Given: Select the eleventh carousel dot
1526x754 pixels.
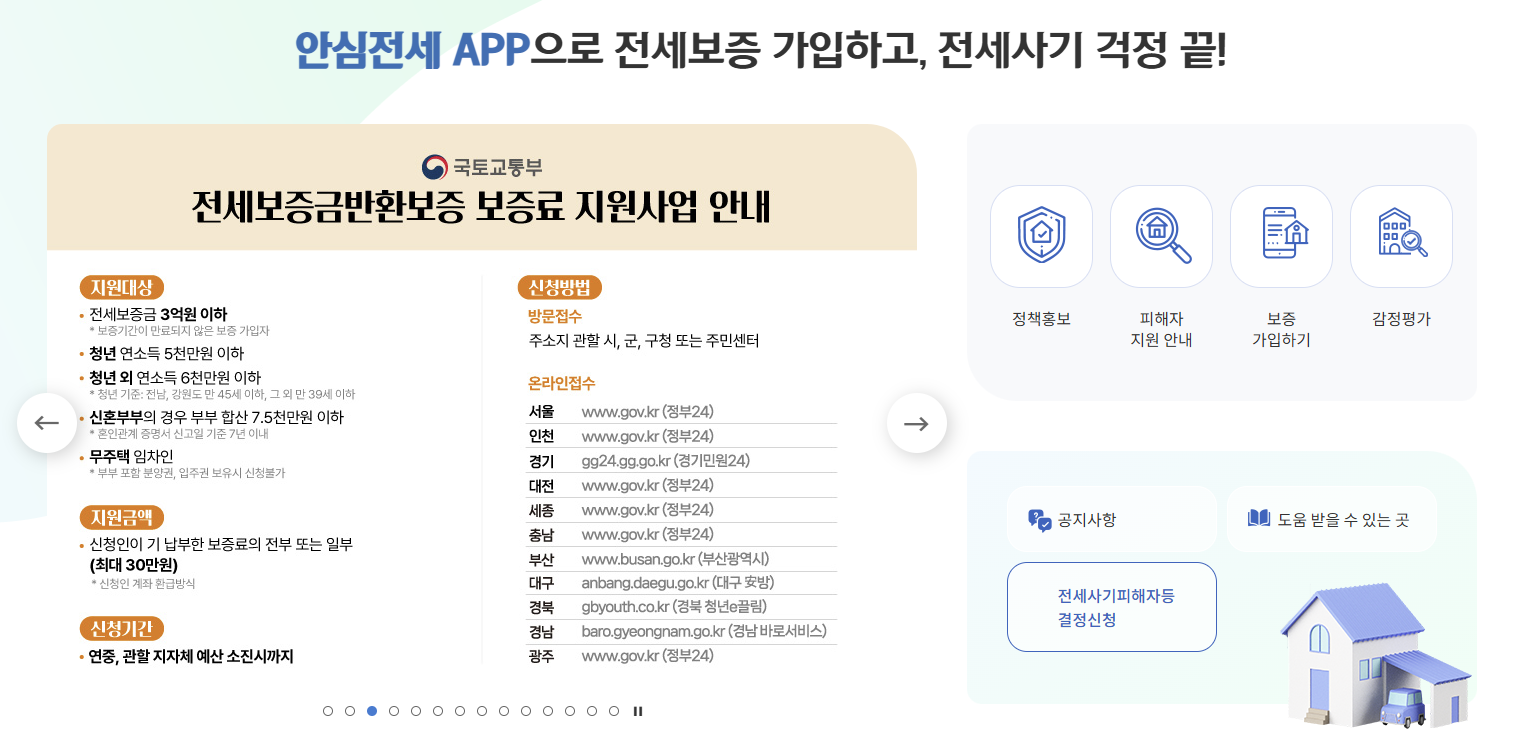Looking at the screenshot, I should (x=548, y=711).
